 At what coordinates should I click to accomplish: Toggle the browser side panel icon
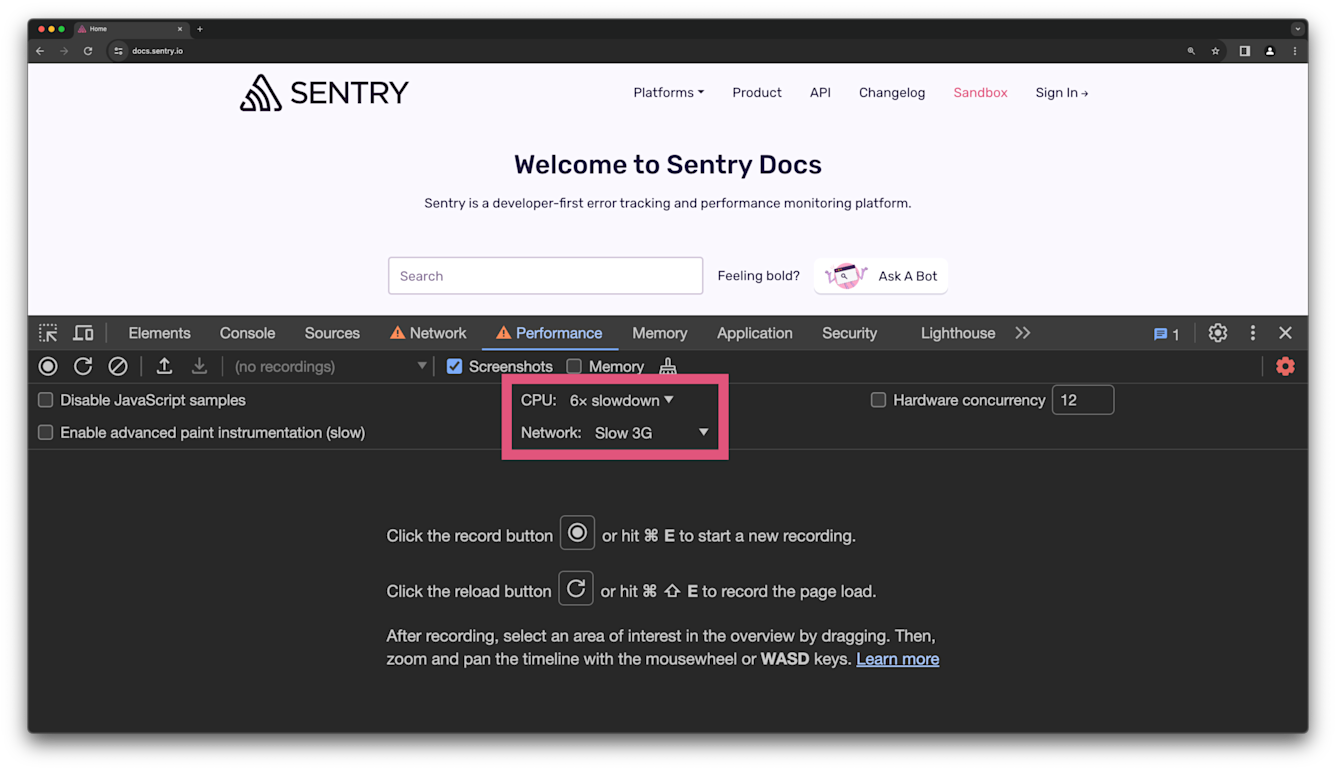point(1245,51)
